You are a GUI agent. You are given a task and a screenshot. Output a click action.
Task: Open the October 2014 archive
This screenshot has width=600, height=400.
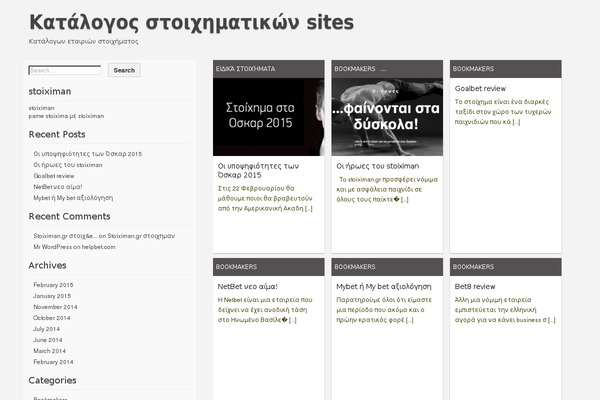52,318
